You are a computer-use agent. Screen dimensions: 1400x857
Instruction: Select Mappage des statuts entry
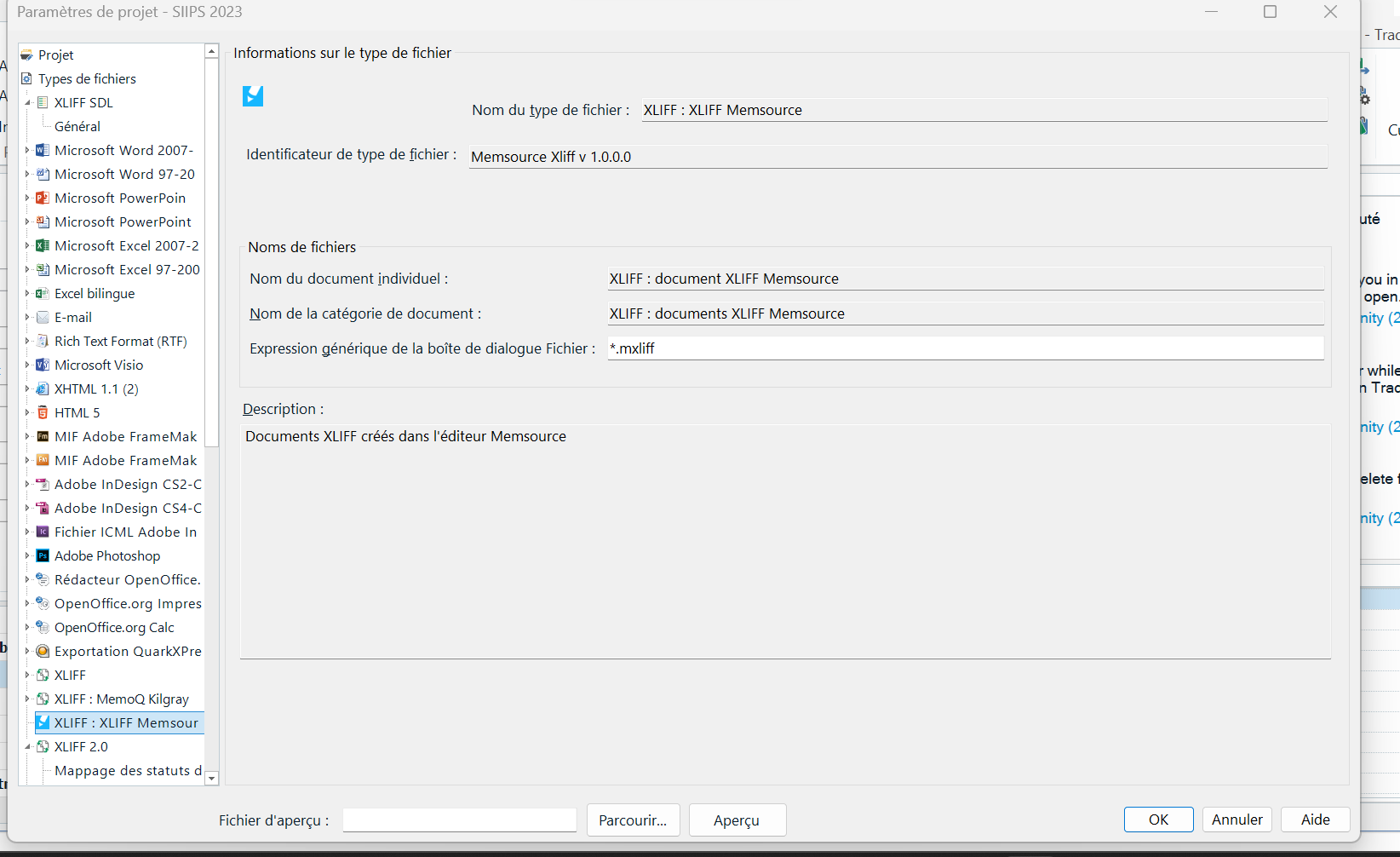click(x=128, y=770)
